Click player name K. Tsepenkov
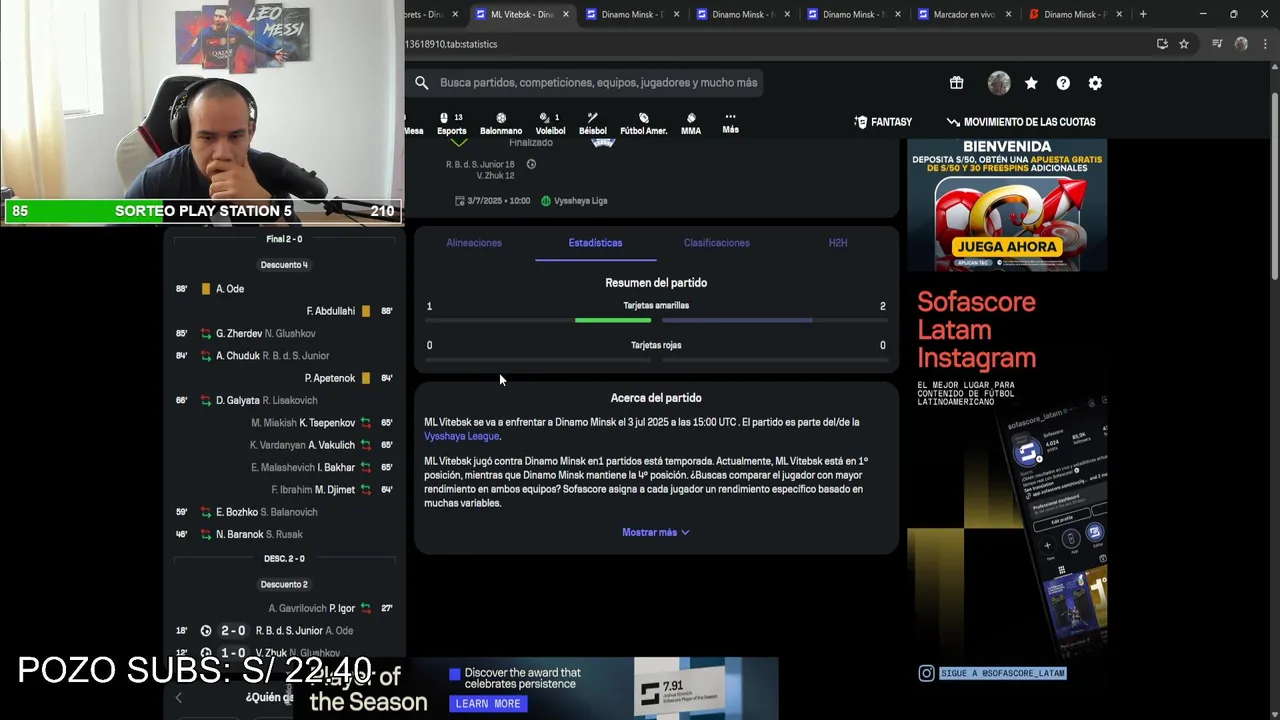The image size is (1280, 720). pos(327,423)
